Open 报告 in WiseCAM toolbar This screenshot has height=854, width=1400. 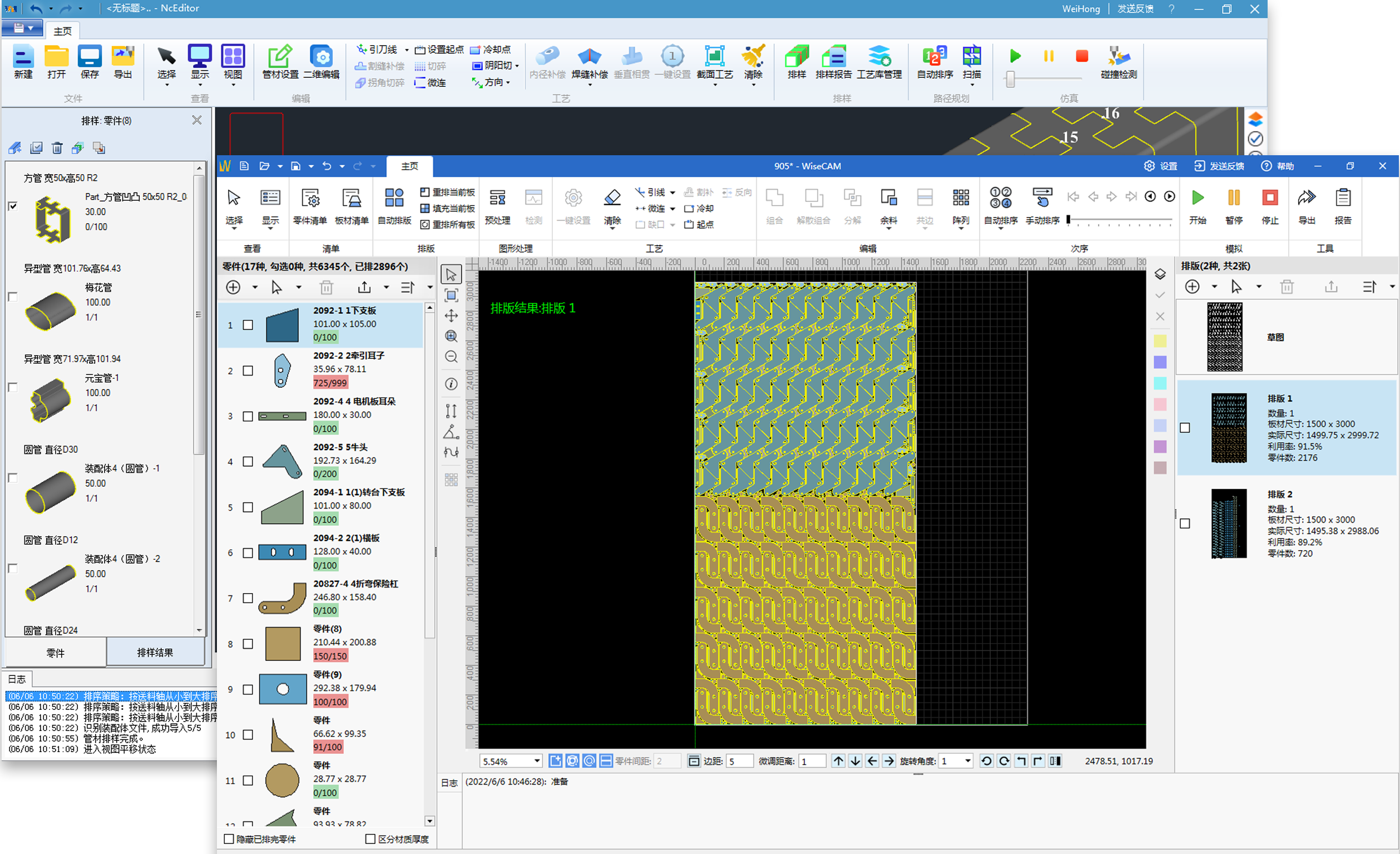pyautogui.click(x=1343, y=206)
